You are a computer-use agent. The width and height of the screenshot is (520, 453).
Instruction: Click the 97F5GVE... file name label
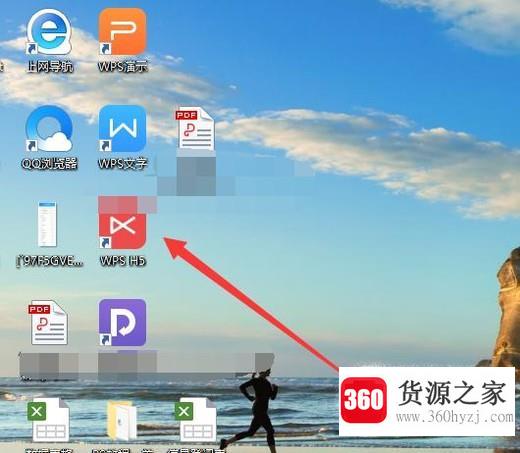coord(49,261)
